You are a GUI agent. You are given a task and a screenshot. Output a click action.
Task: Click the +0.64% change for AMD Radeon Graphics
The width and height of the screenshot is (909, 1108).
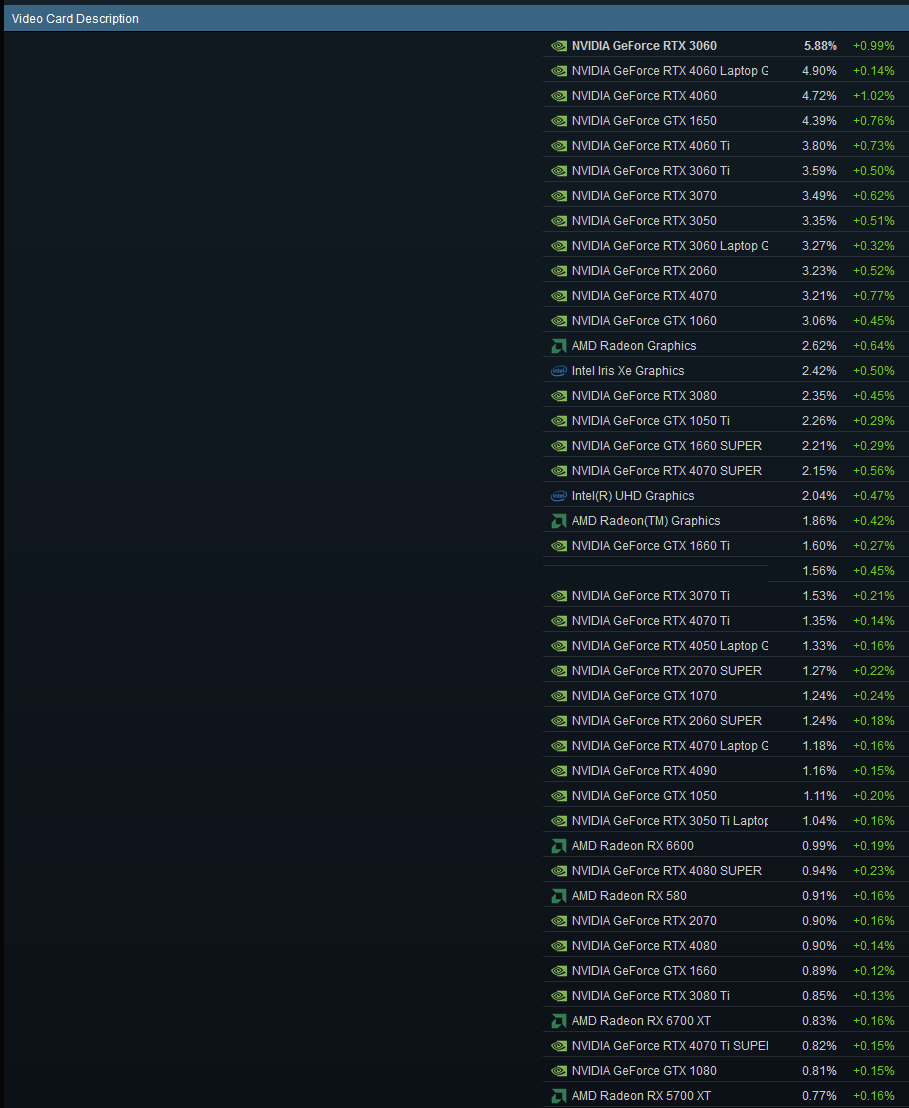(874, 346)
